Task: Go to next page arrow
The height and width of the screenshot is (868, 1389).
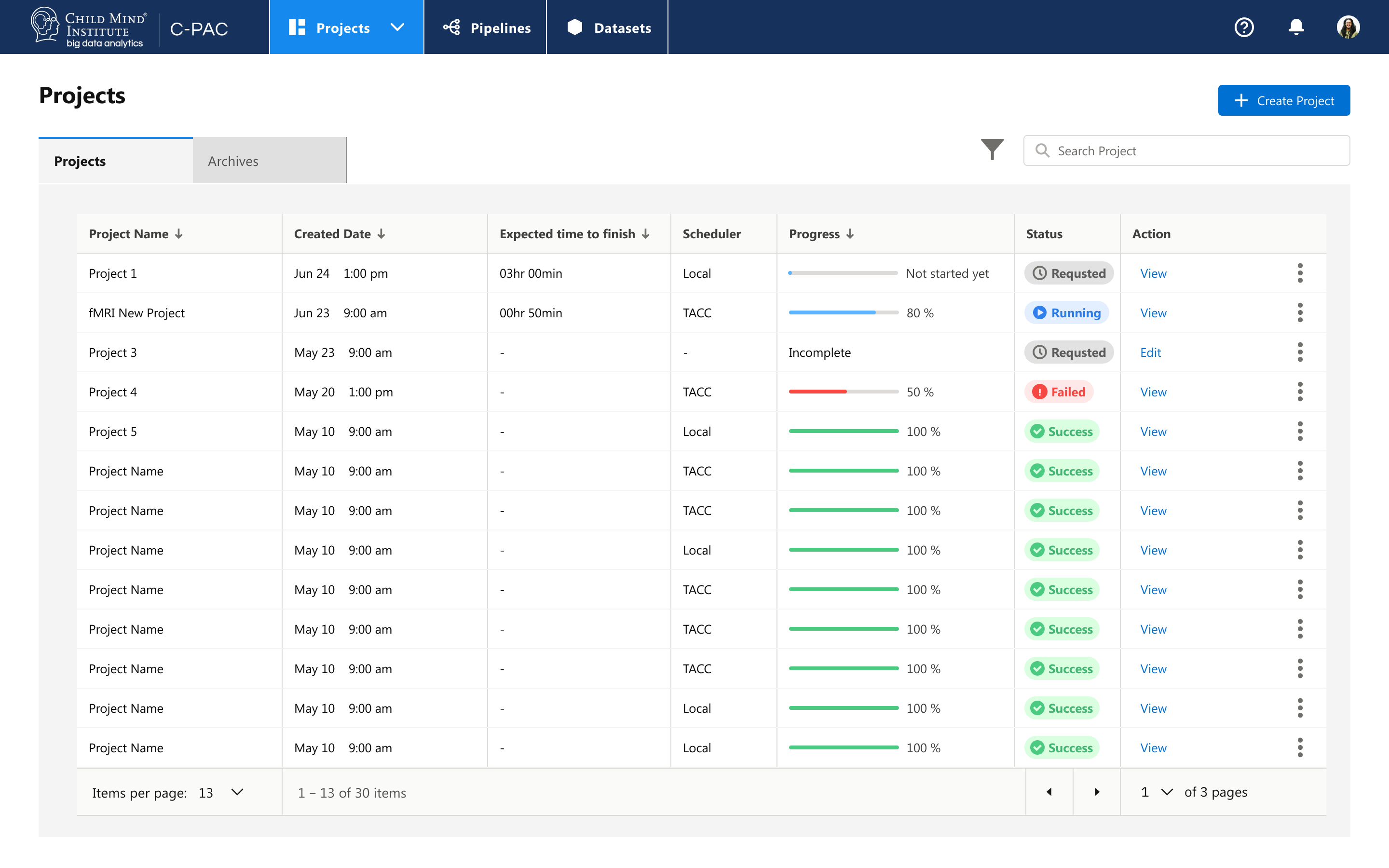Action: click(x=1096, y=792)
